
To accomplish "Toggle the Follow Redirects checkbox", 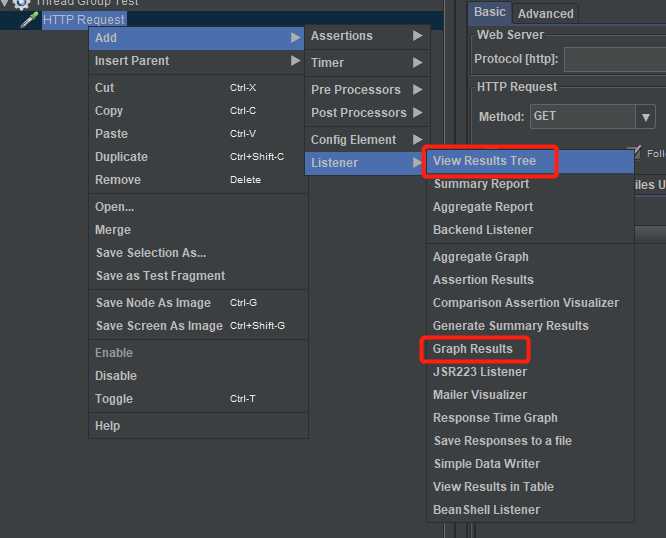I will (x=634, y=153).
